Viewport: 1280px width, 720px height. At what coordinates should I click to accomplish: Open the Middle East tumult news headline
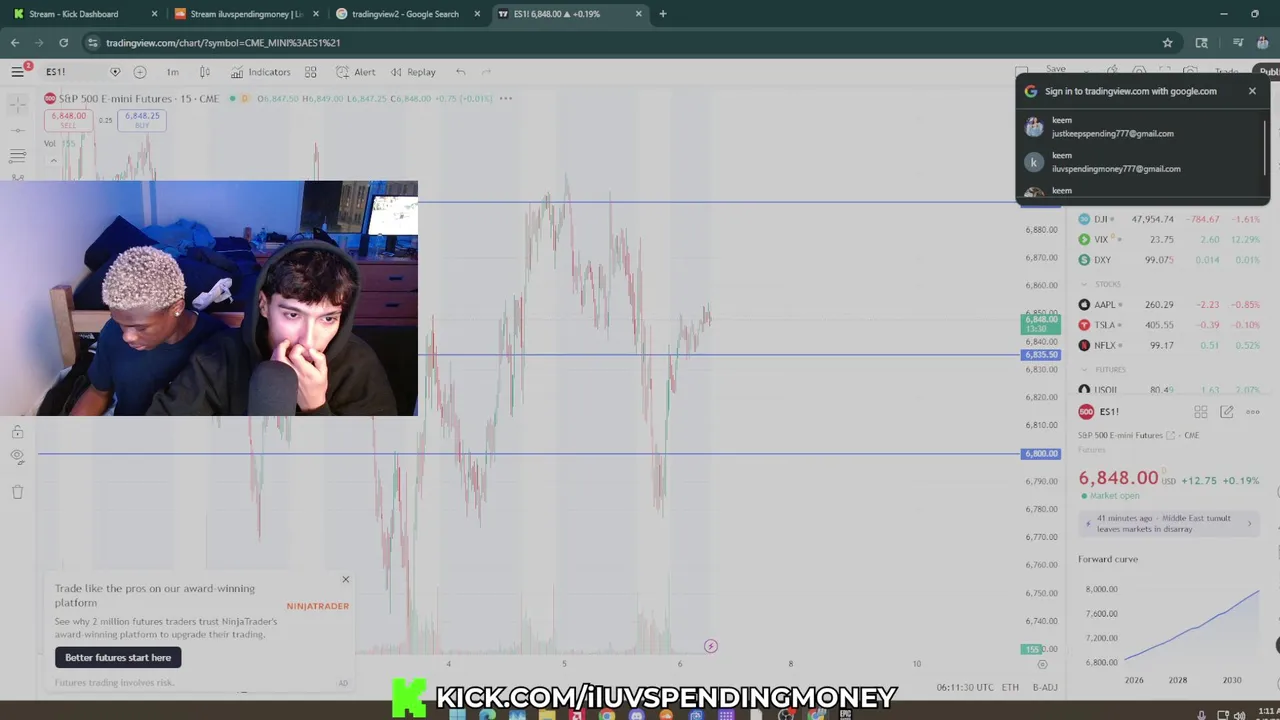[1167, 523]
